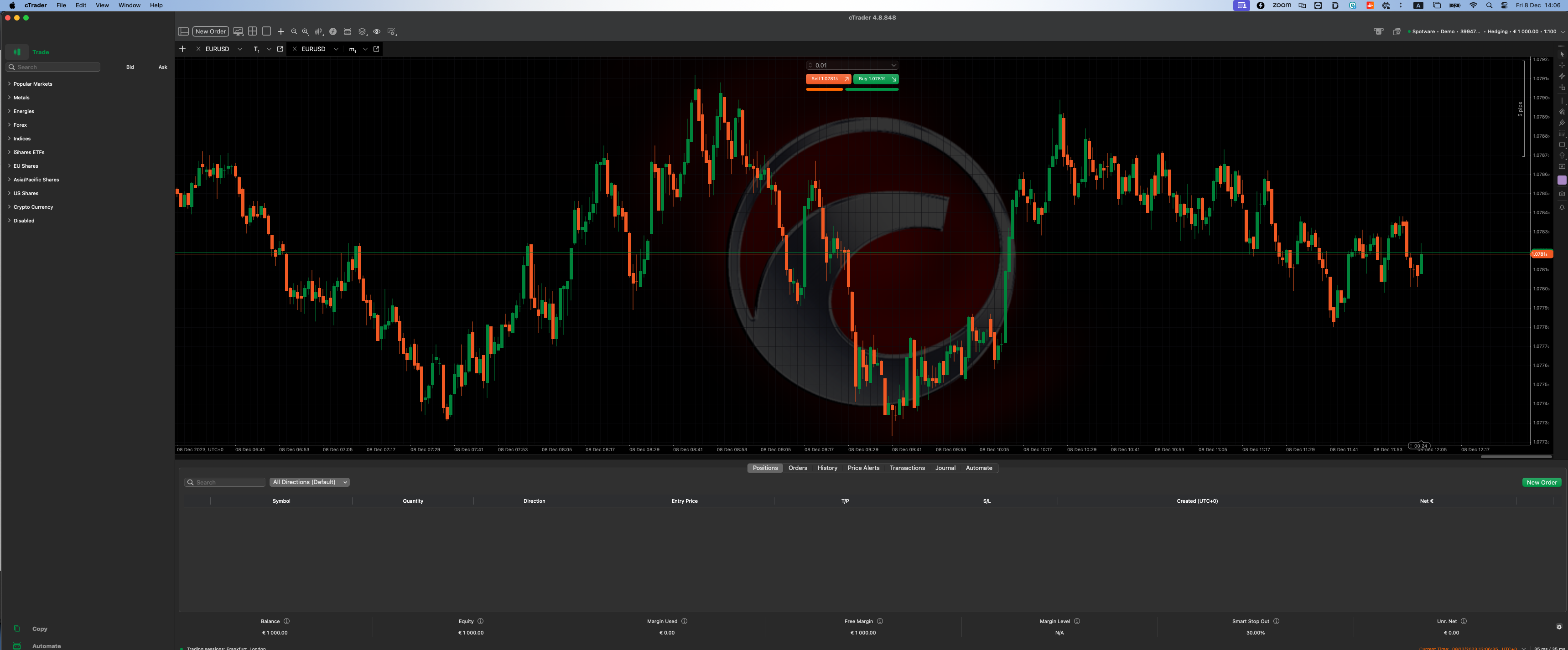Pick the purple drawing color swatch

(1561, 180)
